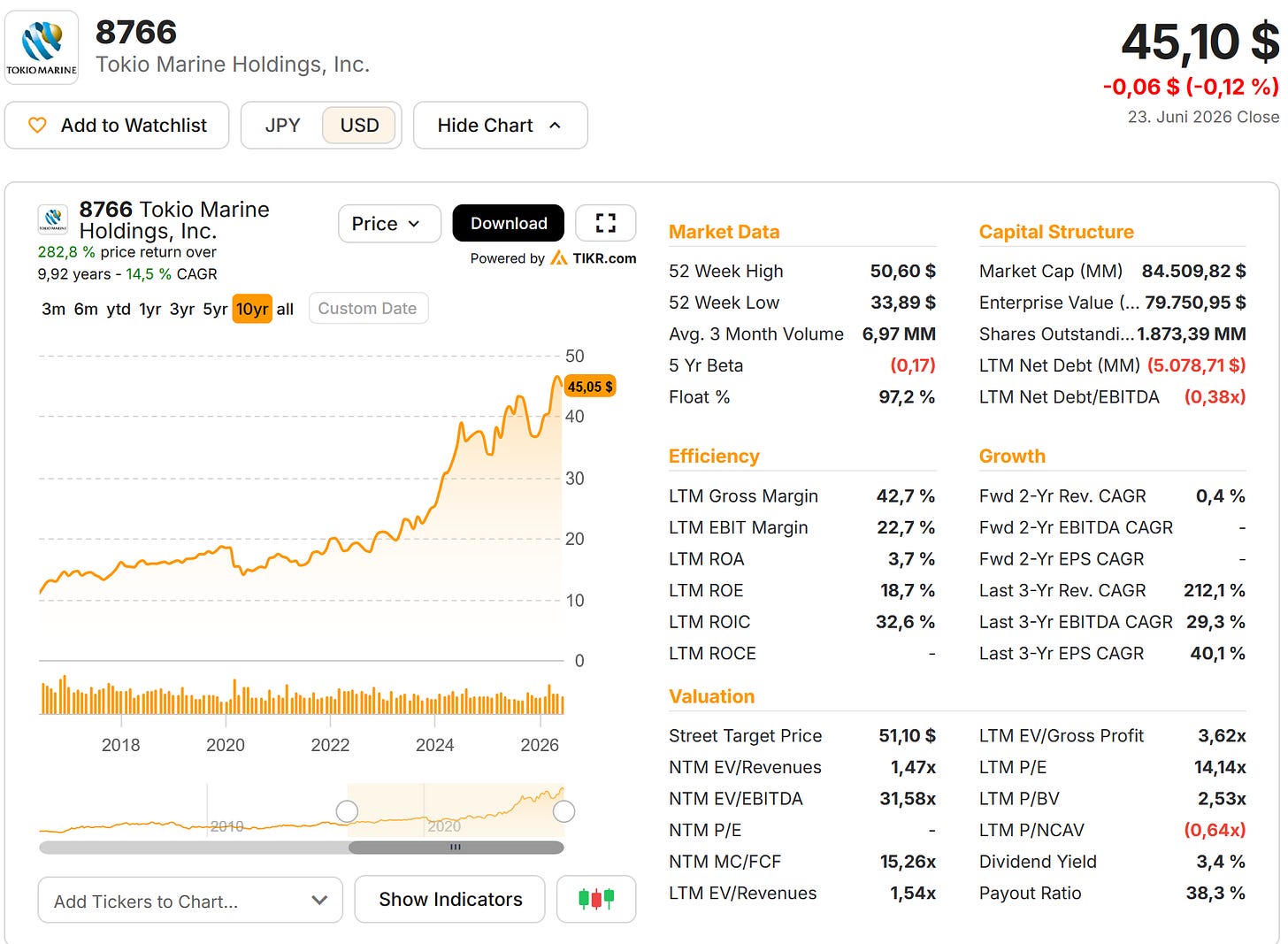Viewport: 1288px width, 944px height.
Task: Click the Shares Outstanding value 1.873,39 MM
Action: point(1192,334)
